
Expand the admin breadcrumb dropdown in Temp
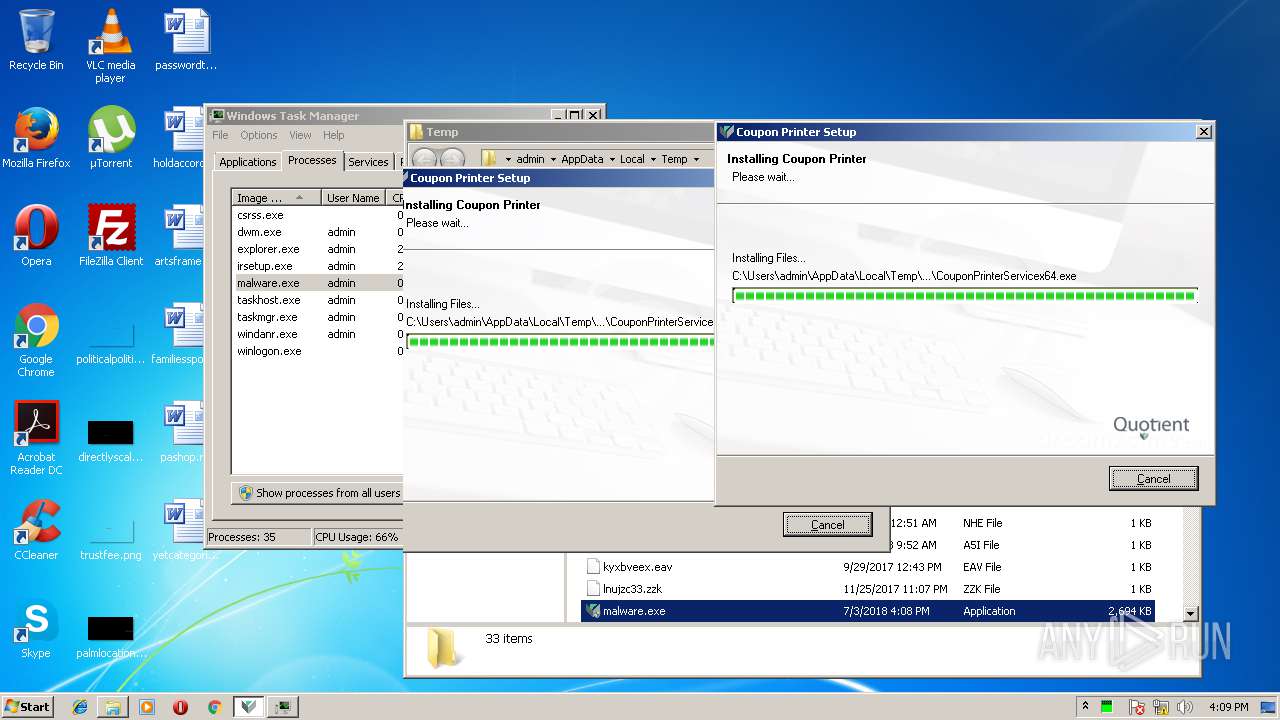(x=551, y=159)
